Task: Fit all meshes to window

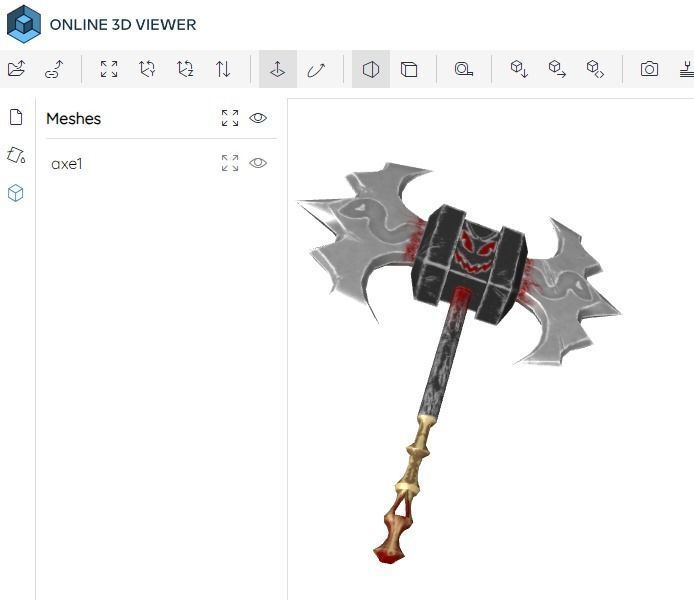Action: click(x=230, y=118)
